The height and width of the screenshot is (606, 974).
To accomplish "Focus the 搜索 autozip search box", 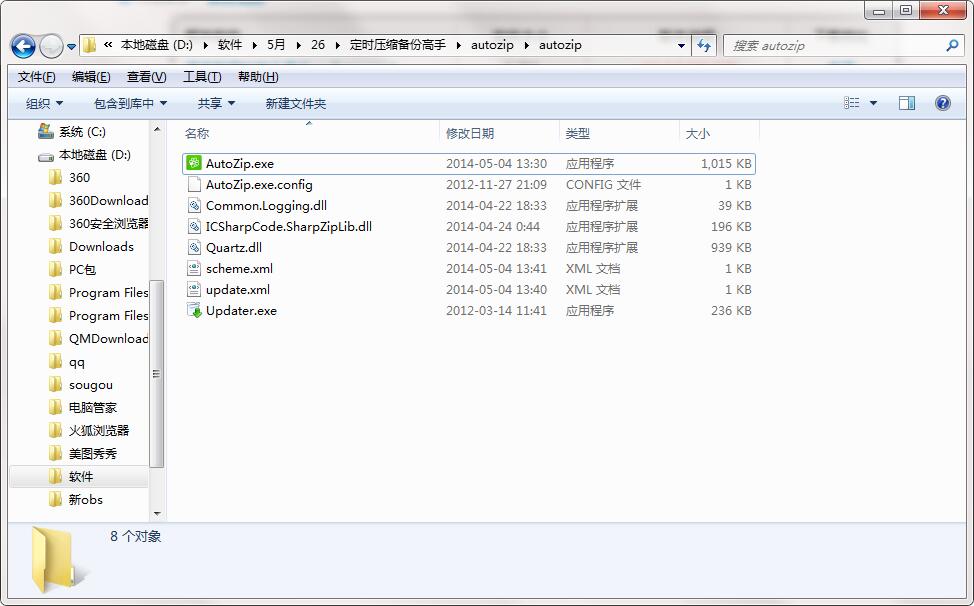I will (x=835, y=45).
